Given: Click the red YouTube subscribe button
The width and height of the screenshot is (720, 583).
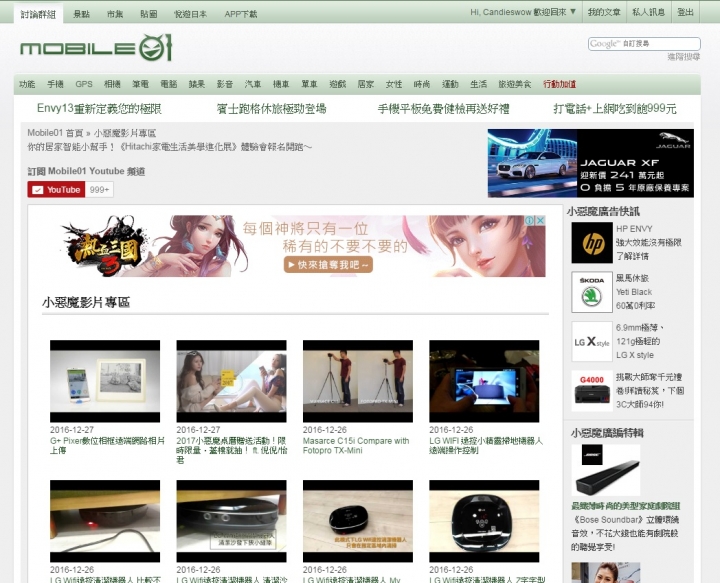Looking at the screenshot, I should click(56, 190).
